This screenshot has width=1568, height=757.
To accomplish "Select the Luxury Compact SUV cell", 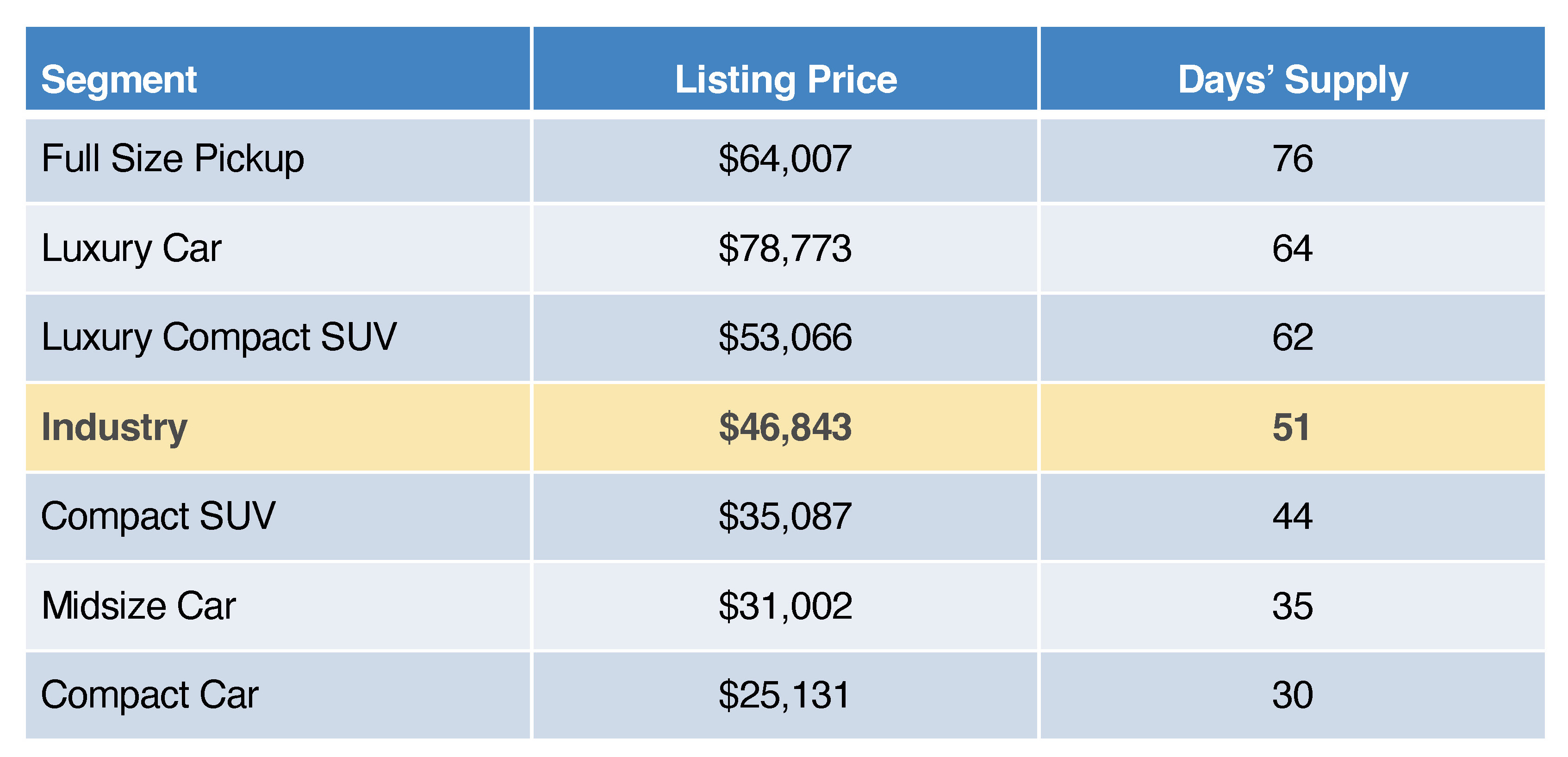I will pos(219,337).
